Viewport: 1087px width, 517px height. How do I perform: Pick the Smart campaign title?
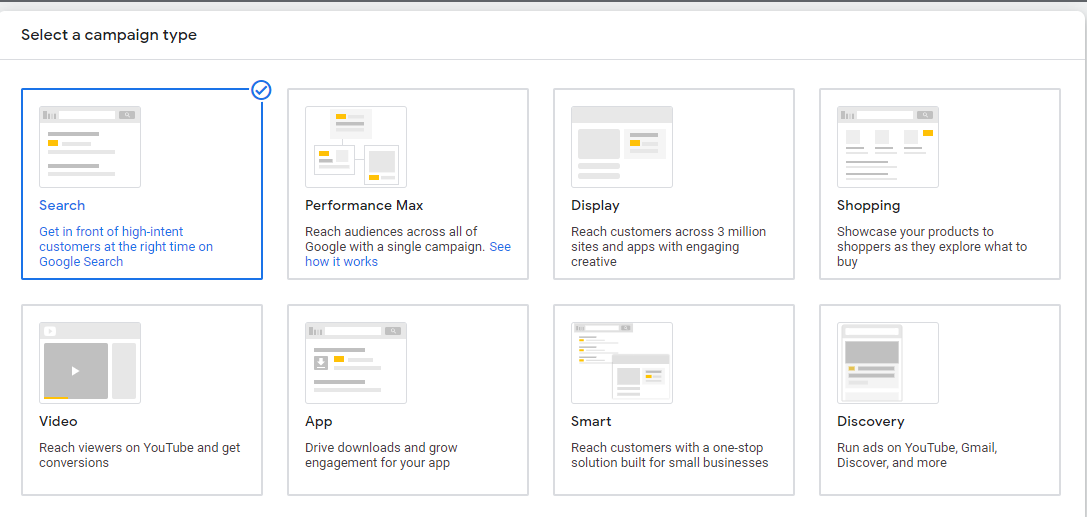coord(591,421)
